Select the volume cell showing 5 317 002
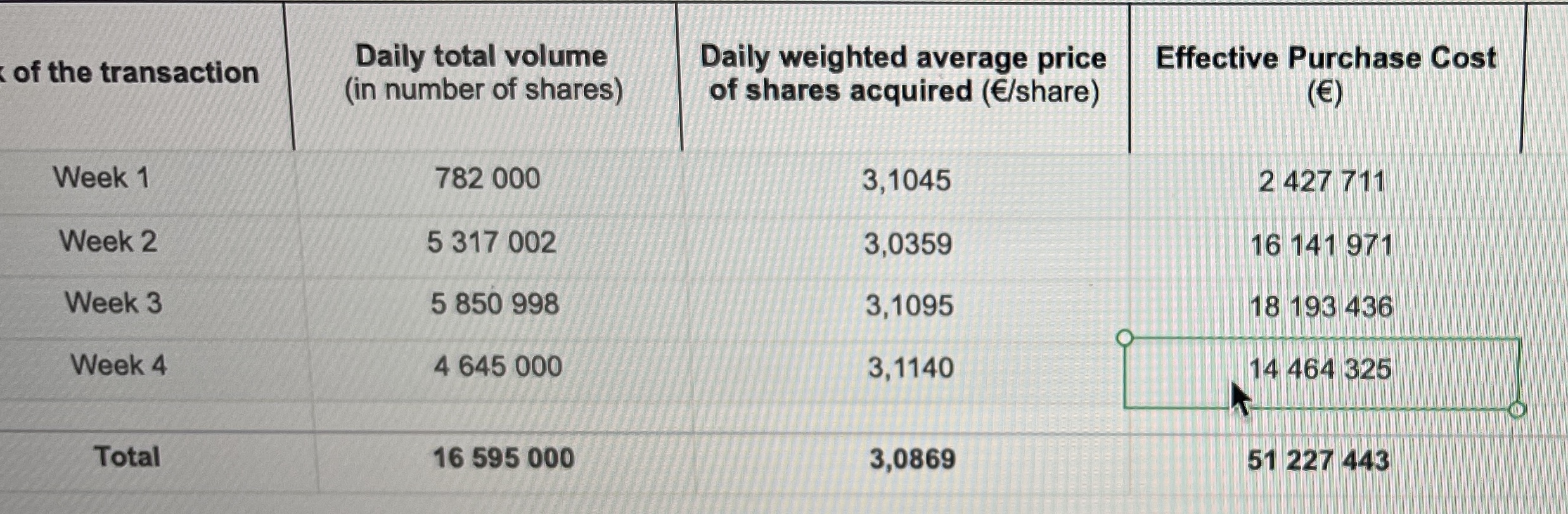1568x514 pixels. coord(491,243)
